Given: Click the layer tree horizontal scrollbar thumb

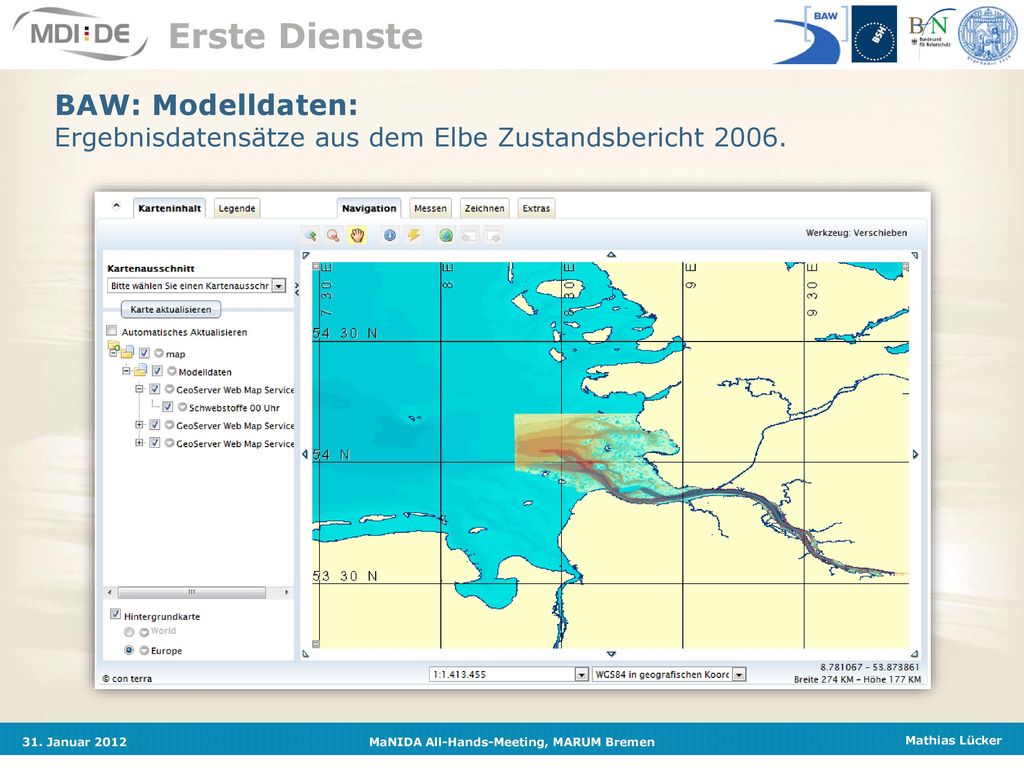Looking at the screenshot, I should pyautogui.click(x=191, y=592).
